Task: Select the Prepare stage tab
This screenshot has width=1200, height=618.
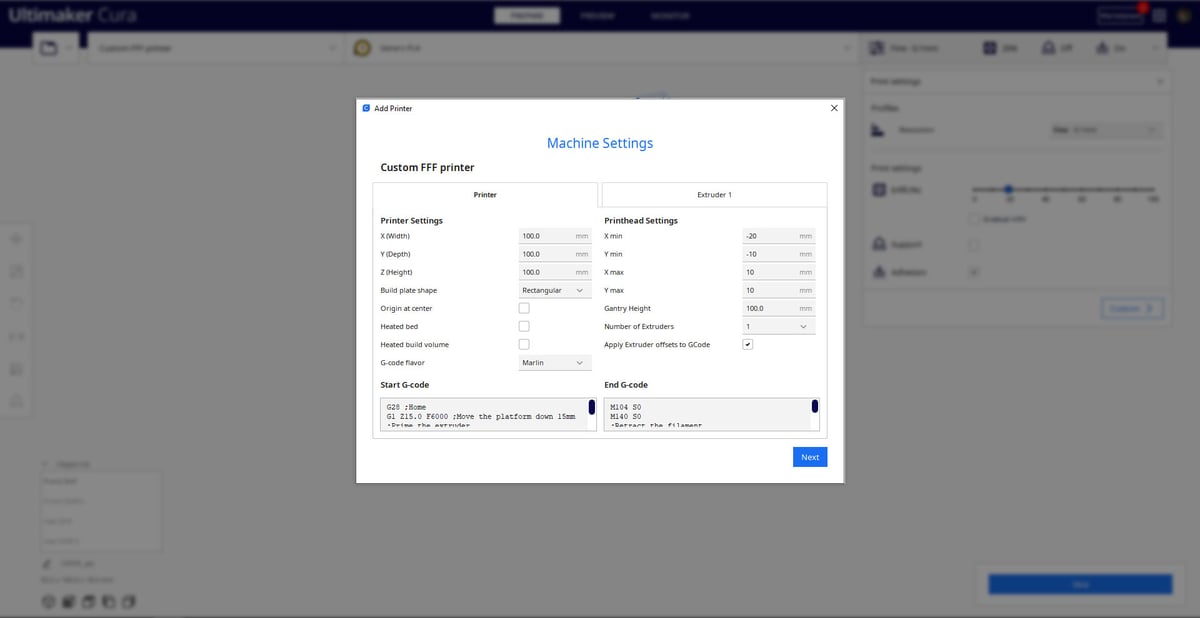Action: click(x=527, y=16)
